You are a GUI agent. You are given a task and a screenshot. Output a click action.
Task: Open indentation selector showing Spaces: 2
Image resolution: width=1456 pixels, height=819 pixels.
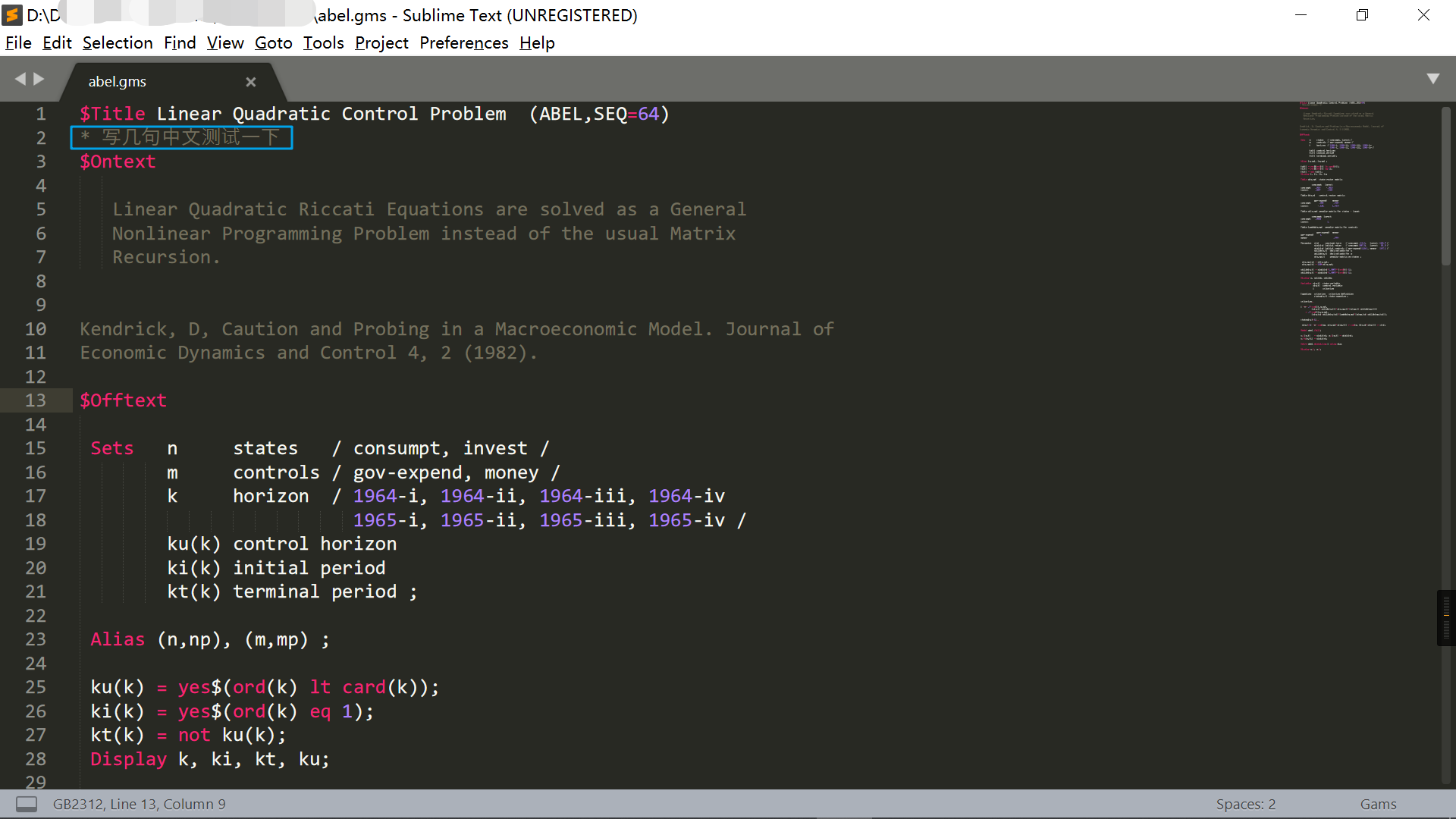[x=1246, y=804]
